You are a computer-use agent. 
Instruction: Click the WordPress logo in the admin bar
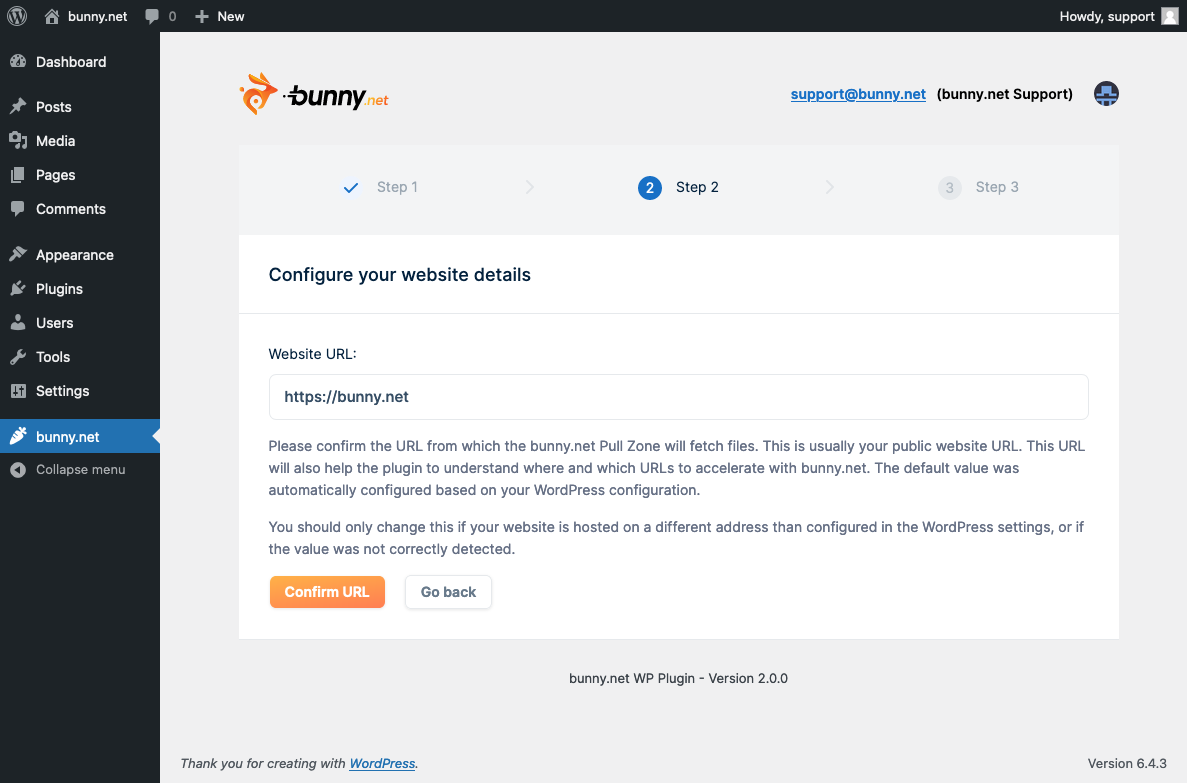click(16, 15)
